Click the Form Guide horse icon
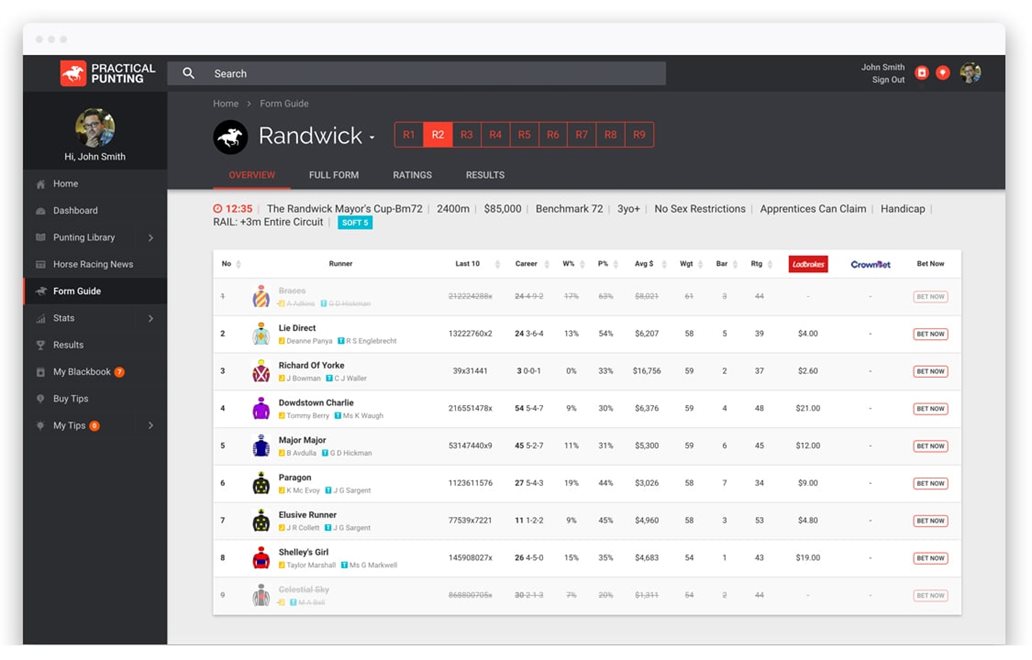The width and height of the screenshot is (1032, 660). tap(41, 291)
